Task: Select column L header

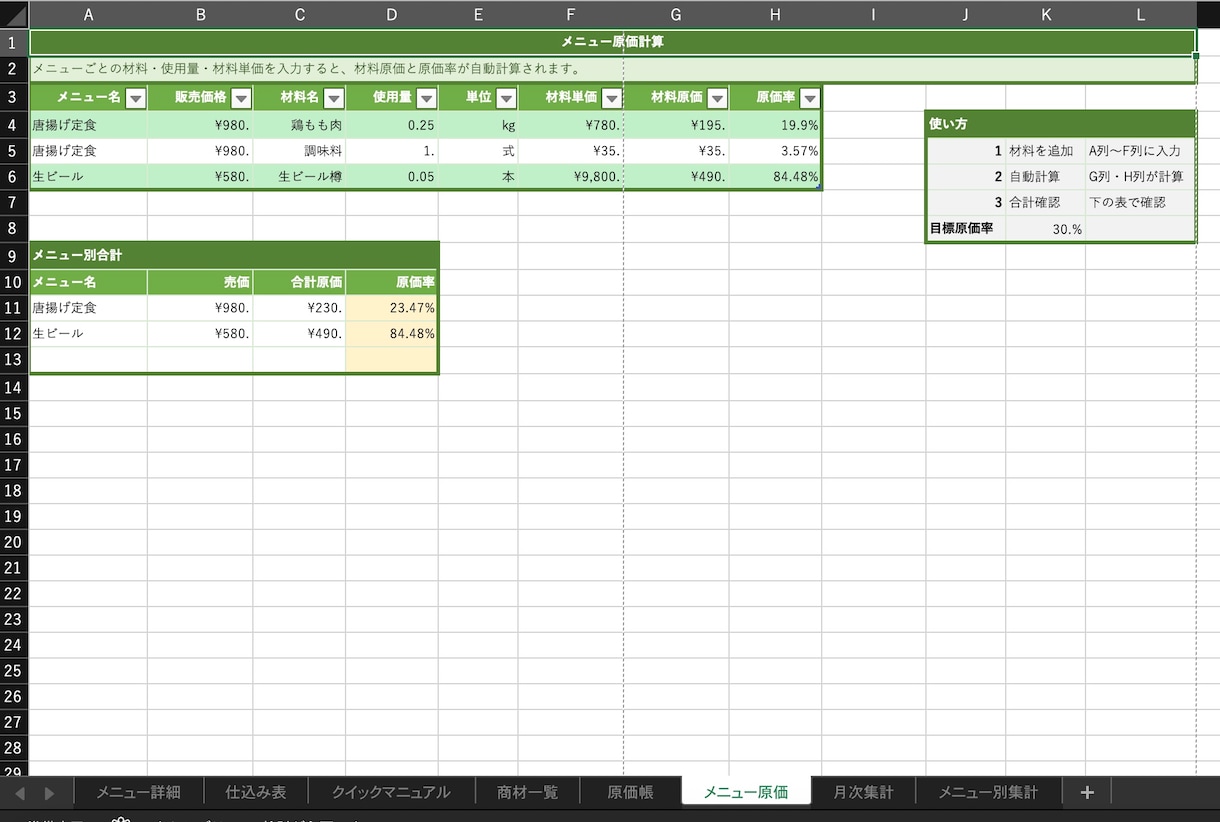Action: 1141,14
